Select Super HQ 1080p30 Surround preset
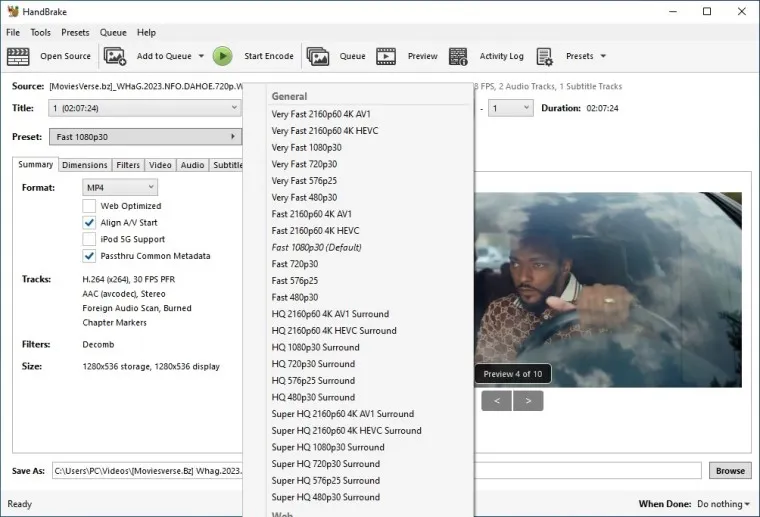This screenshot has height=517, width=760. point(328,447)
